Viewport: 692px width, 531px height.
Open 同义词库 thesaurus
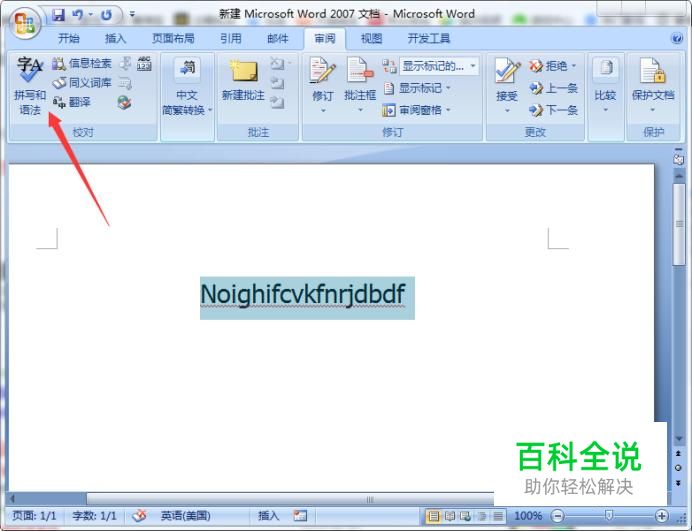click(x=82, y=83)
